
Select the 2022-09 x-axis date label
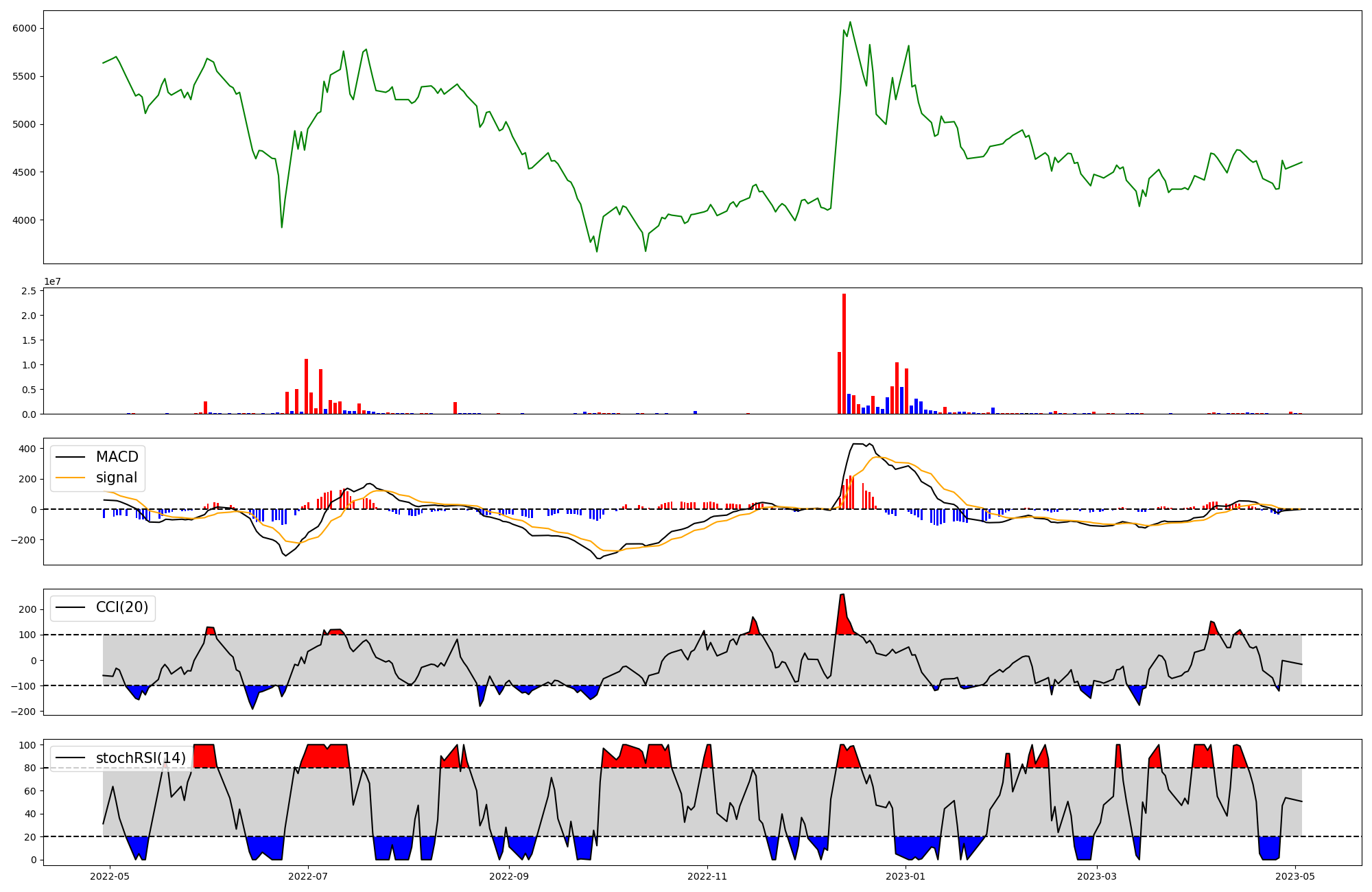(x=509, y=876)
